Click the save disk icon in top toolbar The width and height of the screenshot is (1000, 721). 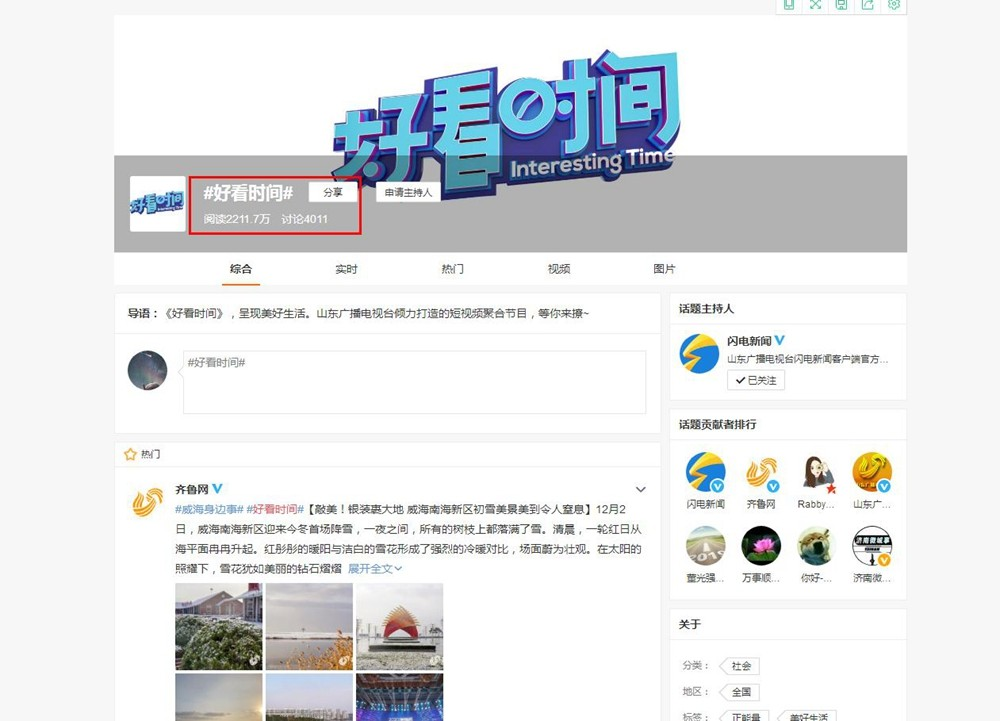pyautogui.click(x=841, y=4)
